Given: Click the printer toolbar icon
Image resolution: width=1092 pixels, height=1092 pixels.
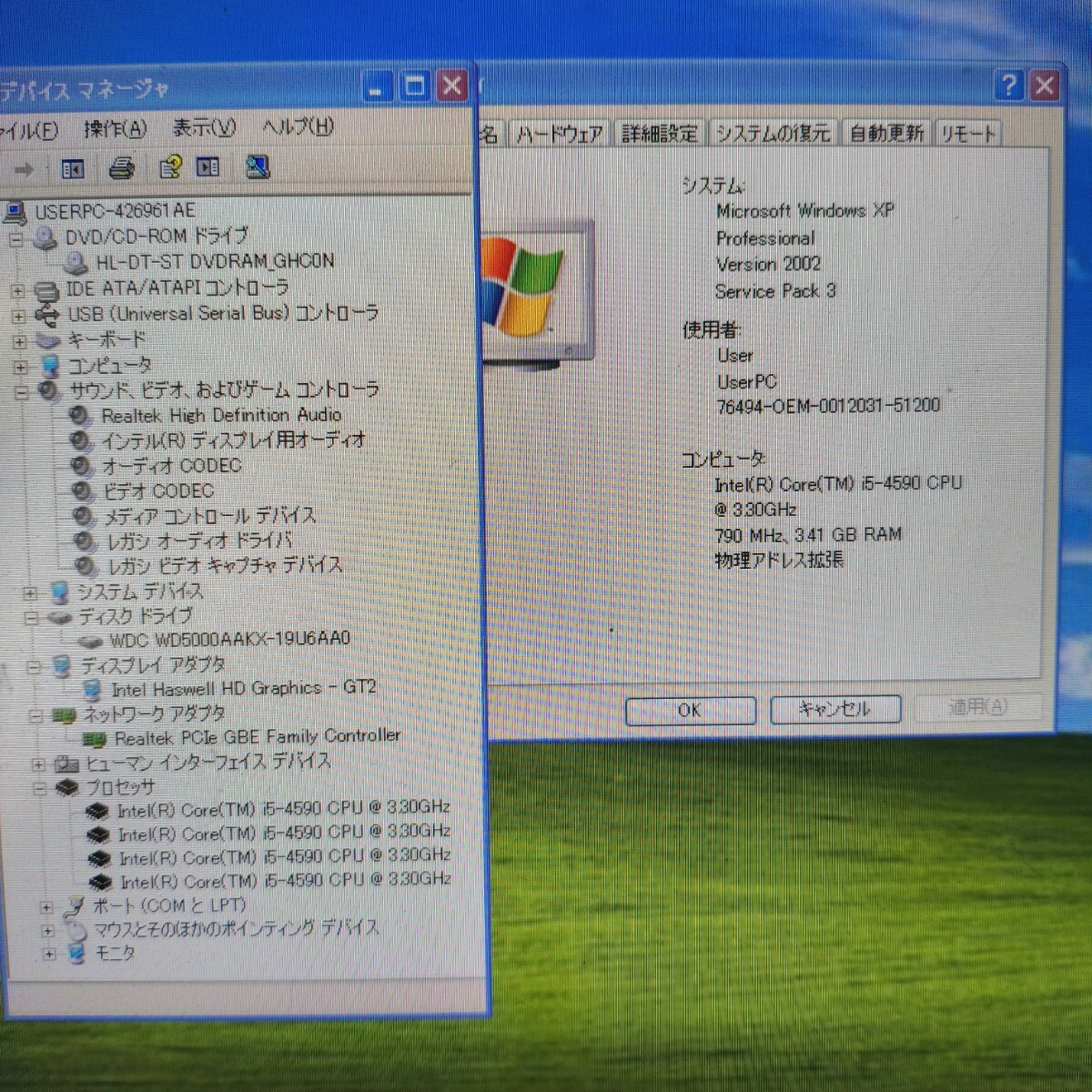Looking at the screenshot, I should [122, 168].
